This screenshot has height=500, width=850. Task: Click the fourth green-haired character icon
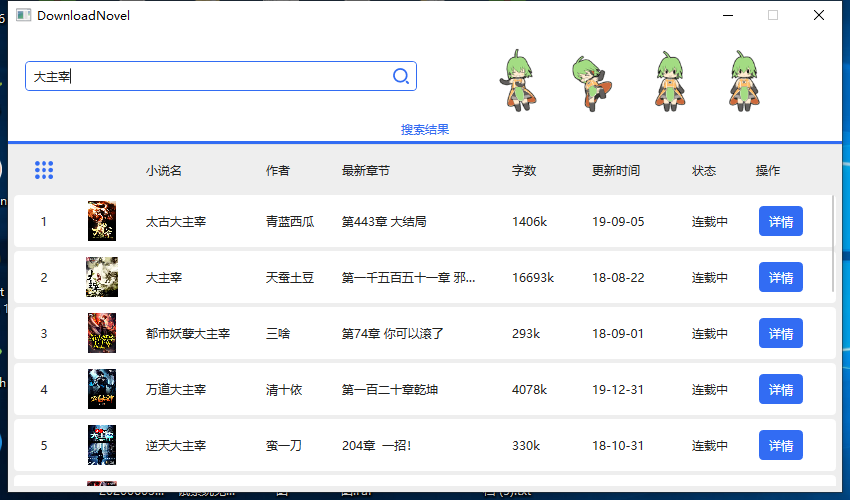(744, 81)
